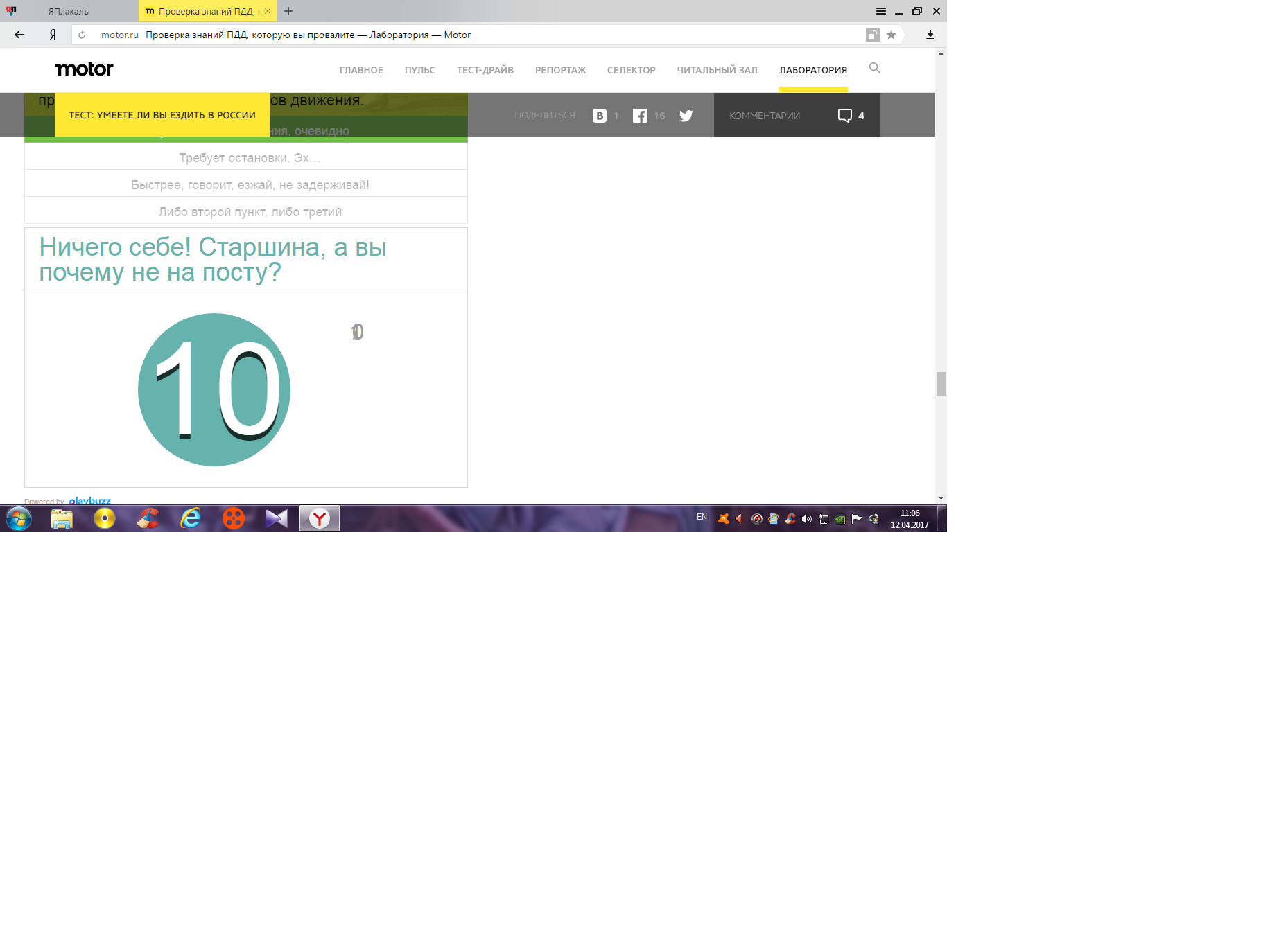Click the address bar page title
Image resolution: width=1270 pixels, height=952 pixels.
point(308,35)
